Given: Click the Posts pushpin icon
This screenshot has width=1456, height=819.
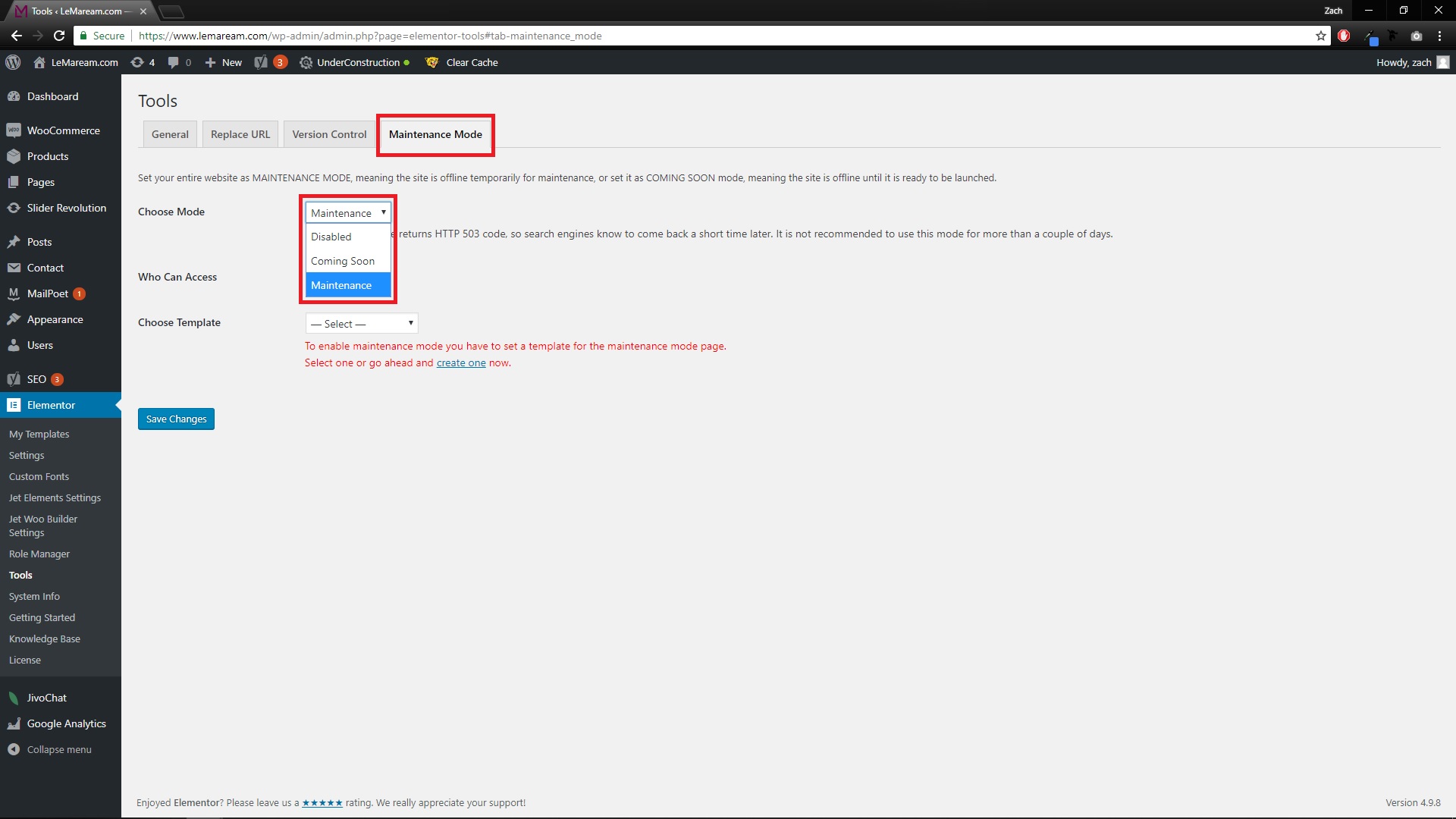Looking at the screenshot, I should click(x=14, y=242).
